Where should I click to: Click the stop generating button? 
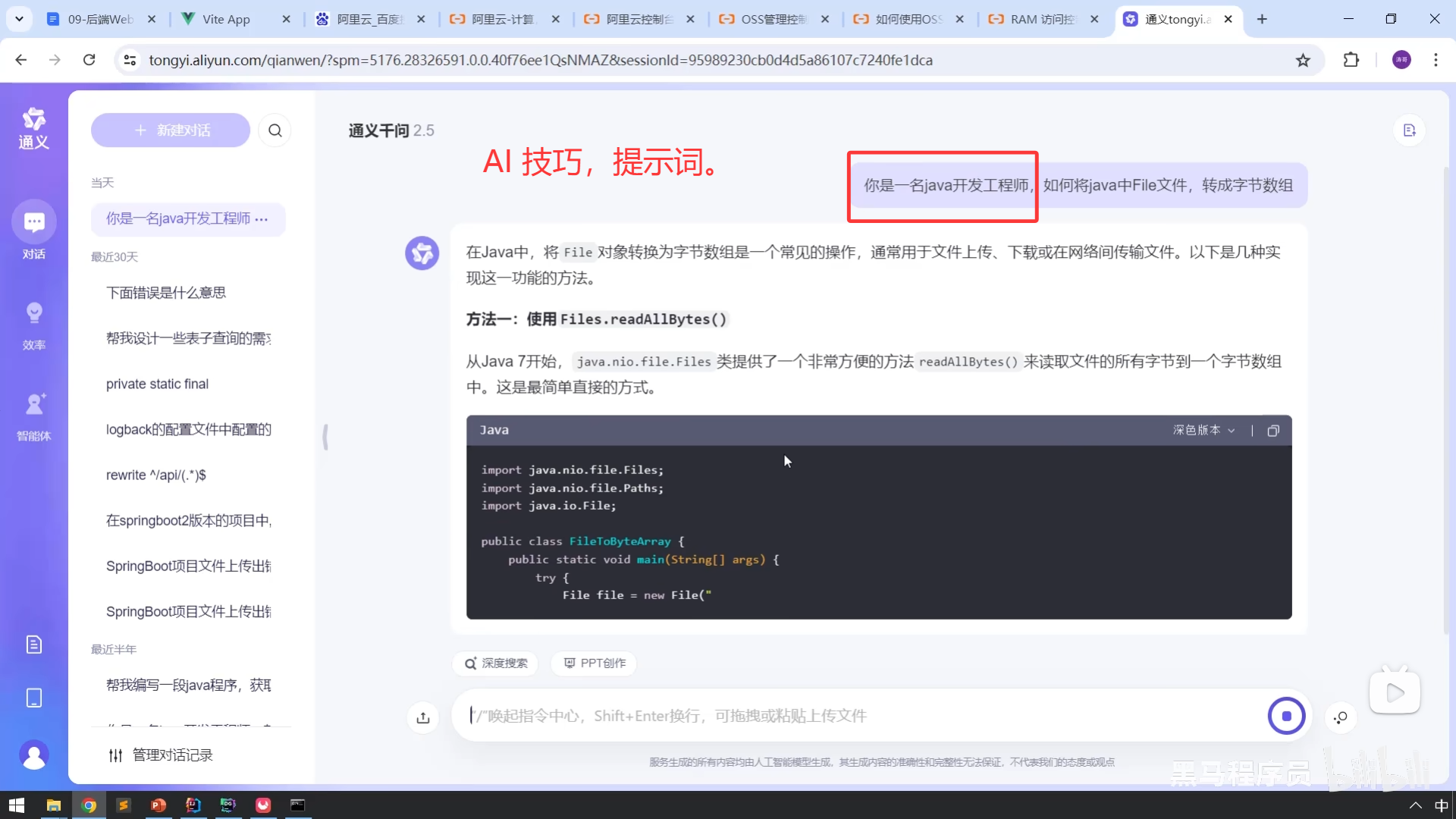pyautogui.click(x=1286, y=716)
